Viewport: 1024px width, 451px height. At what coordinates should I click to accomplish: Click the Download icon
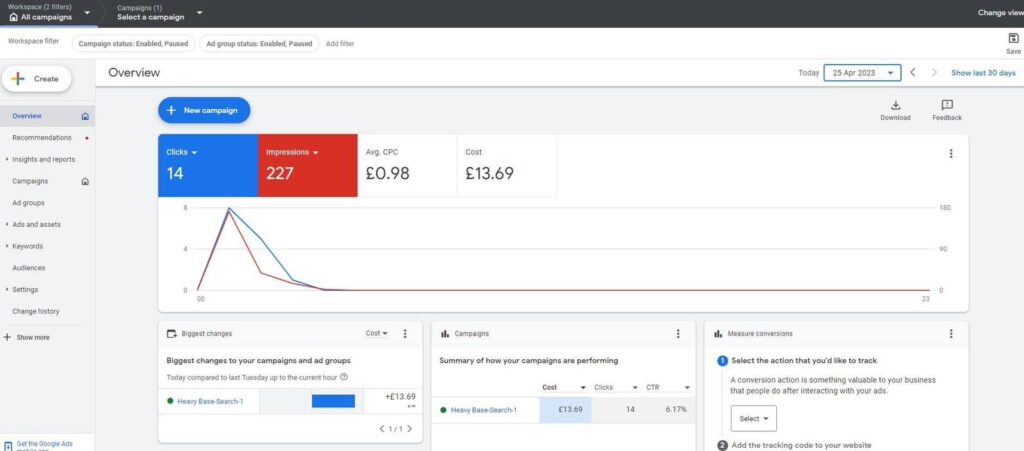(x=895, y=105)
